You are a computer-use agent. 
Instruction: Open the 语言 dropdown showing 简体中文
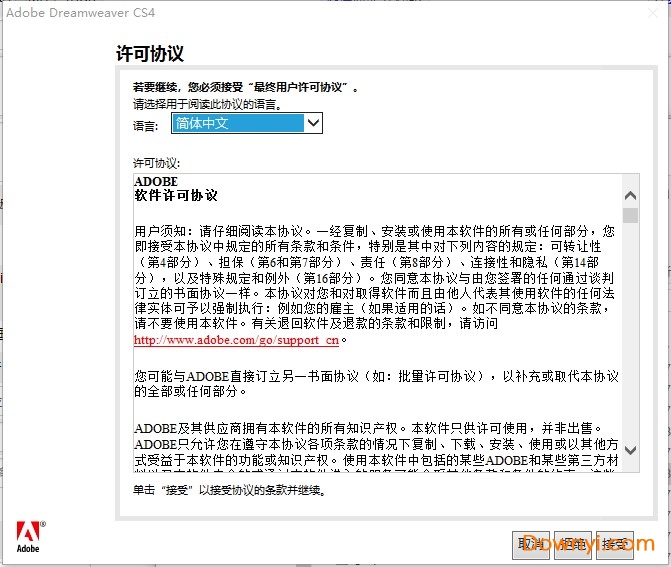pyautogui.click(x=247, y=123)
